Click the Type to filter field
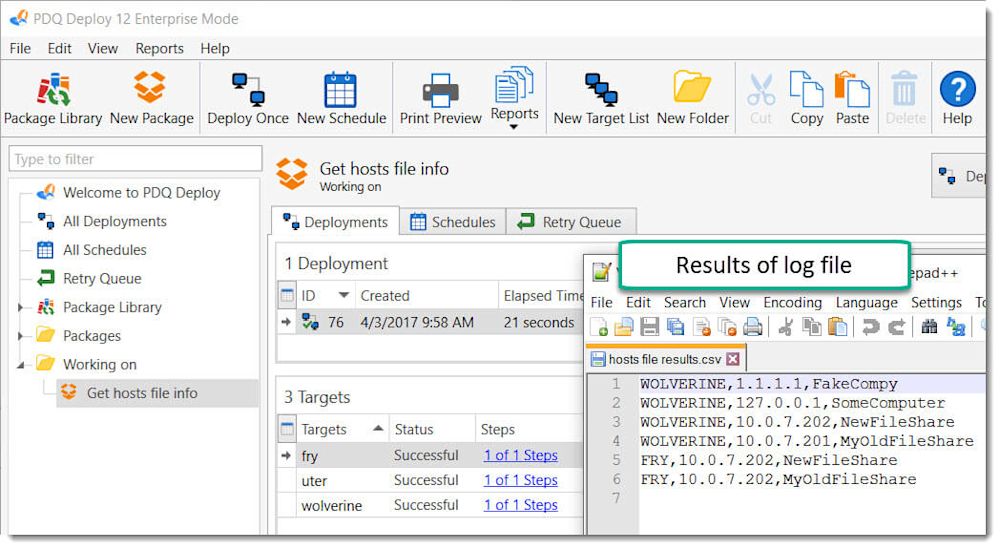The image size is (1000, 549). 135,159
